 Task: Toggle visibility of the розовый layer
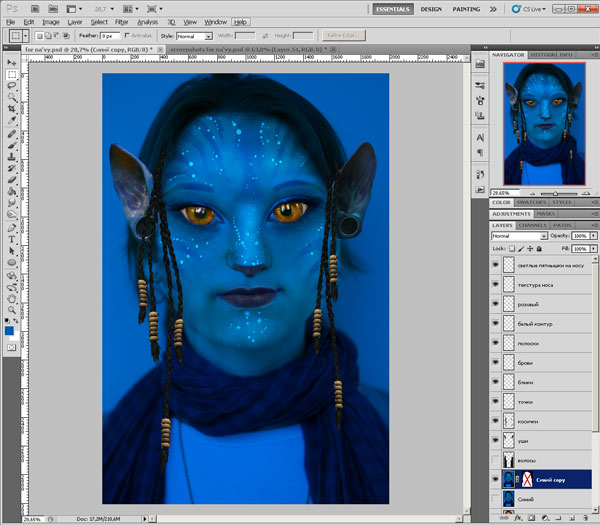coord(496,304)
